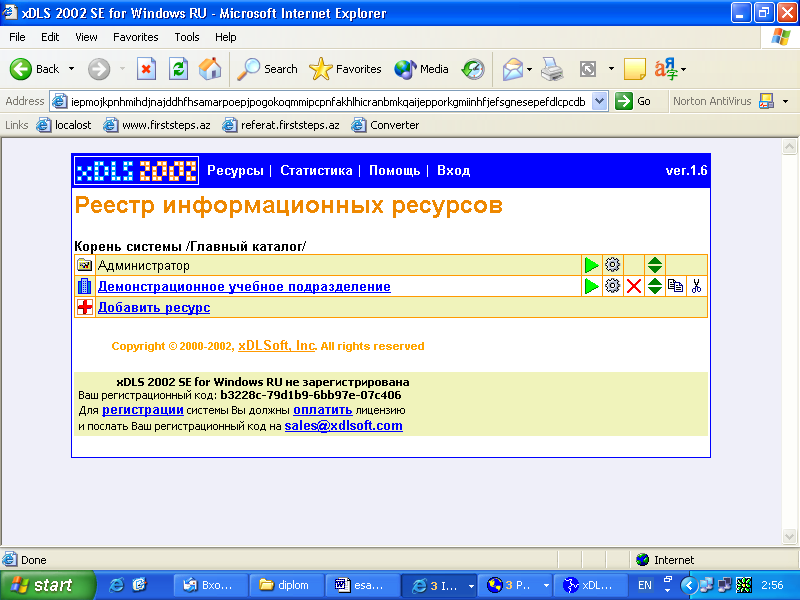Viewport: 800px width, 600px height.
Task: Click Internet Explorer quick launch icon
Action: pyautogui.click(x=116, y=585)
